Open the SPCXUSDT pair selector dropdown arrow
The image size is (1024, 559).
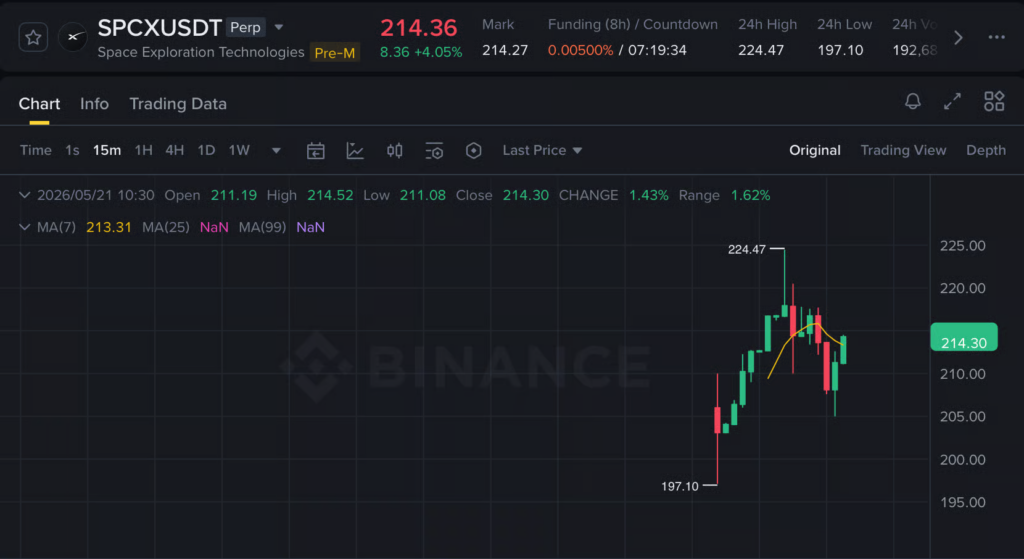click(x=279, y=27)
